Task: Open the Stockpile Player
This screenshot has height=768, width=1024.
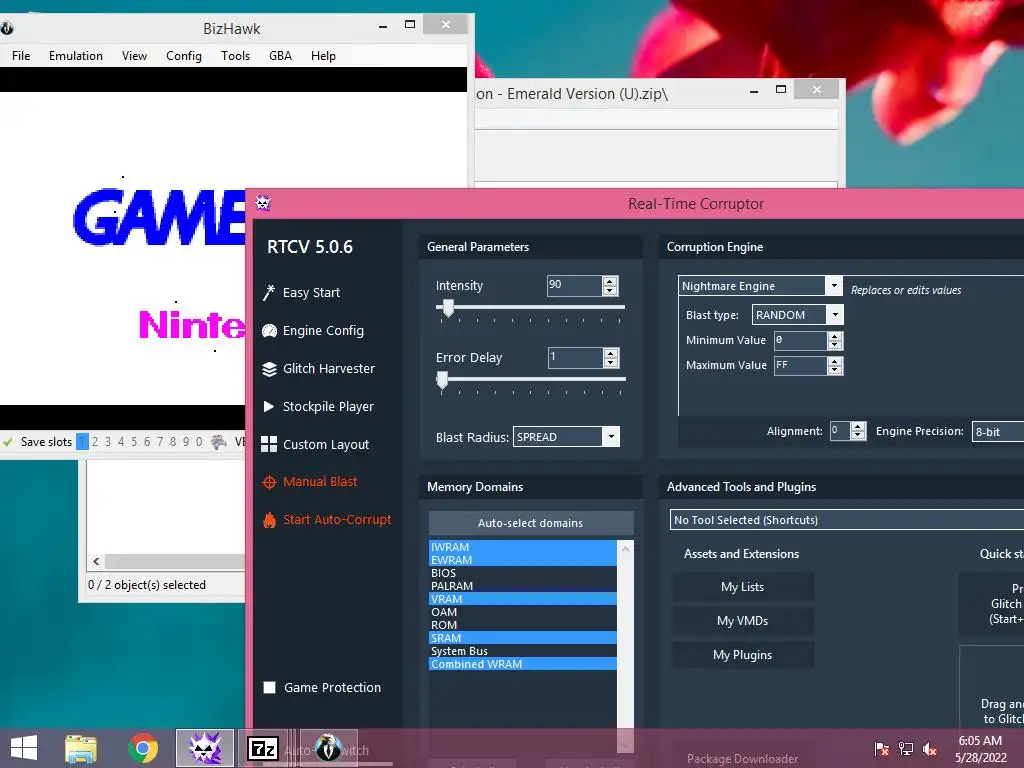Action: coord(318,406)
